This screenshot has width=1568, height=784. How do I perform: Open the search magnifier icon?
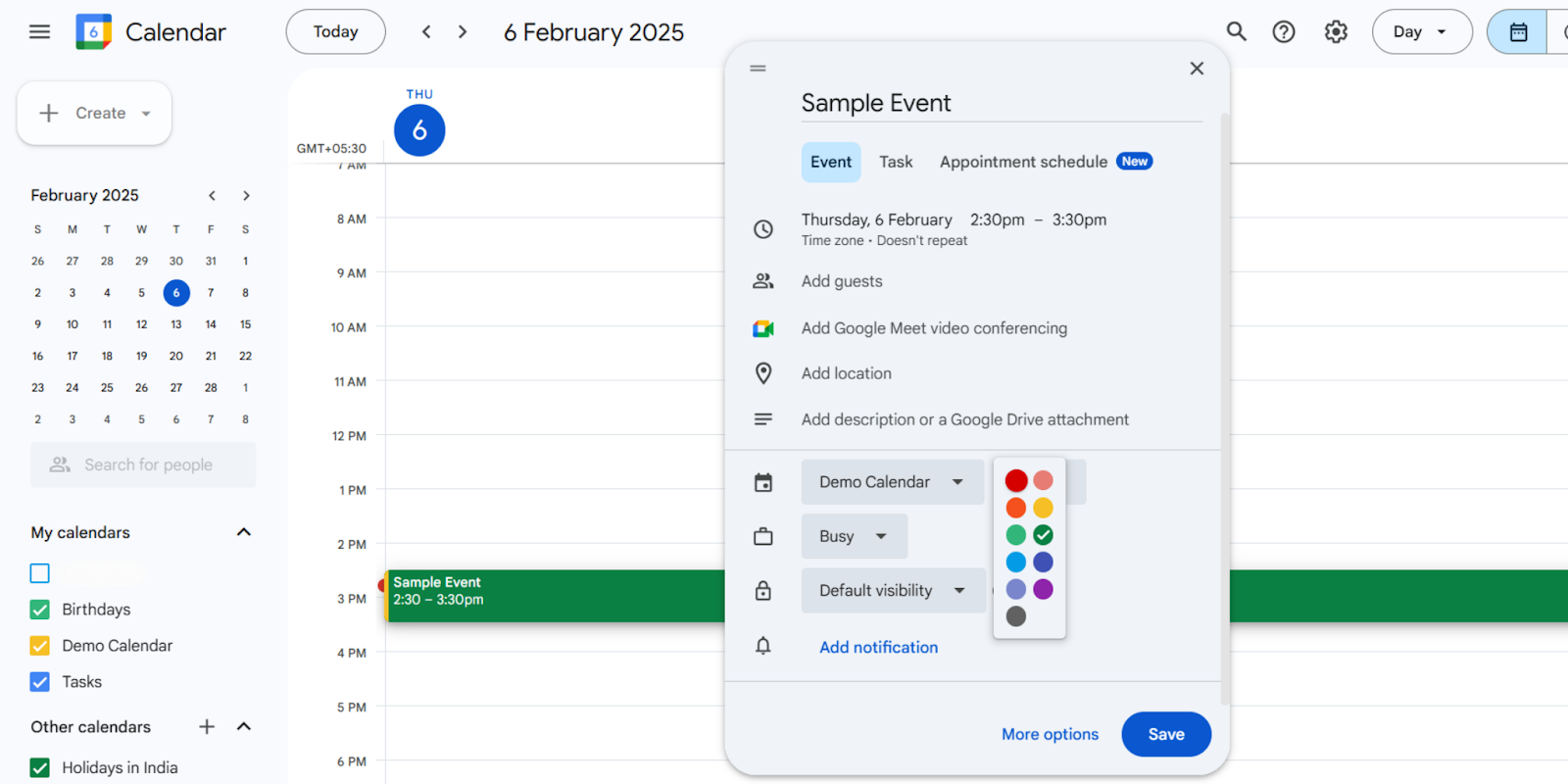tap(1237, 31)
